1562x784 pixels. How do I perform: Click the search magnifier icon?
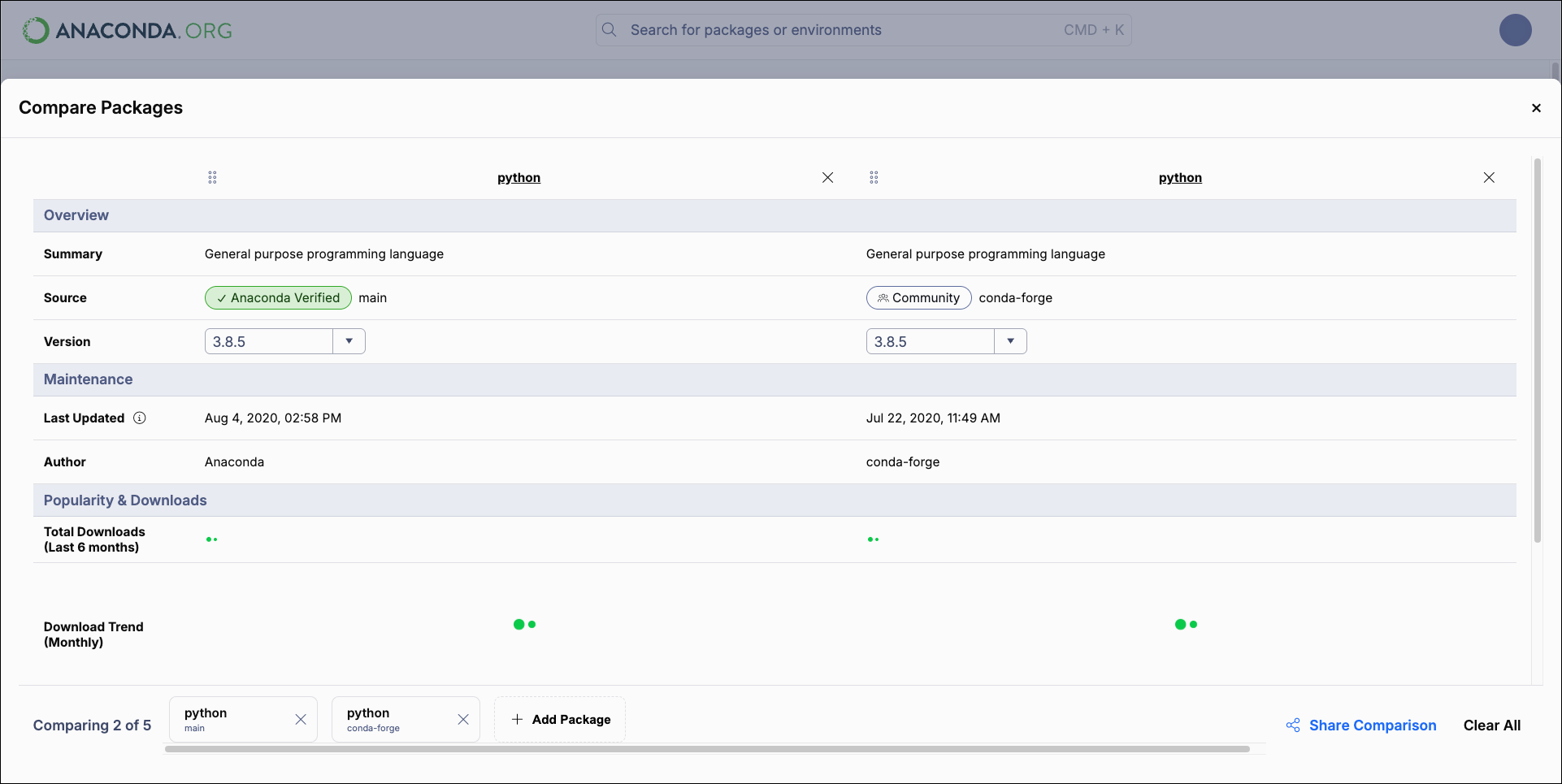pyautogui.click(x=609, y=30)
